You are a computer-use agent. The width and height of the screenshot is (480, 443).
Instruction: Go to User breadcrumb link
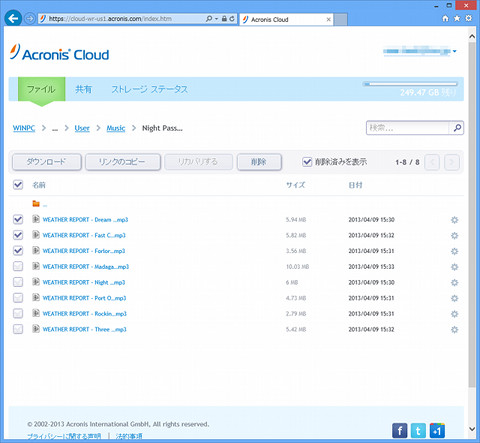tap(82, 128)
